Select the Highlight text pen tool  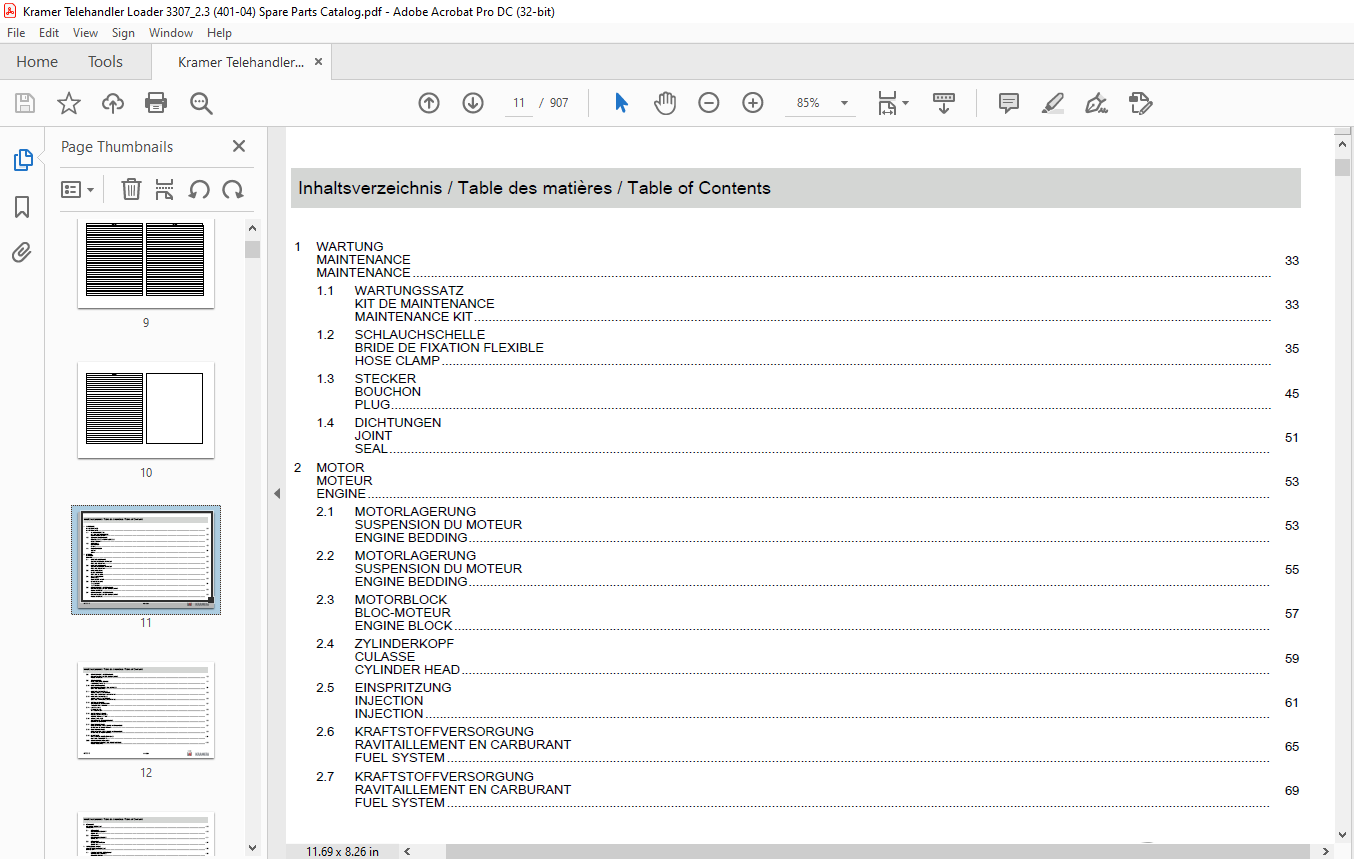point(1052,103)
